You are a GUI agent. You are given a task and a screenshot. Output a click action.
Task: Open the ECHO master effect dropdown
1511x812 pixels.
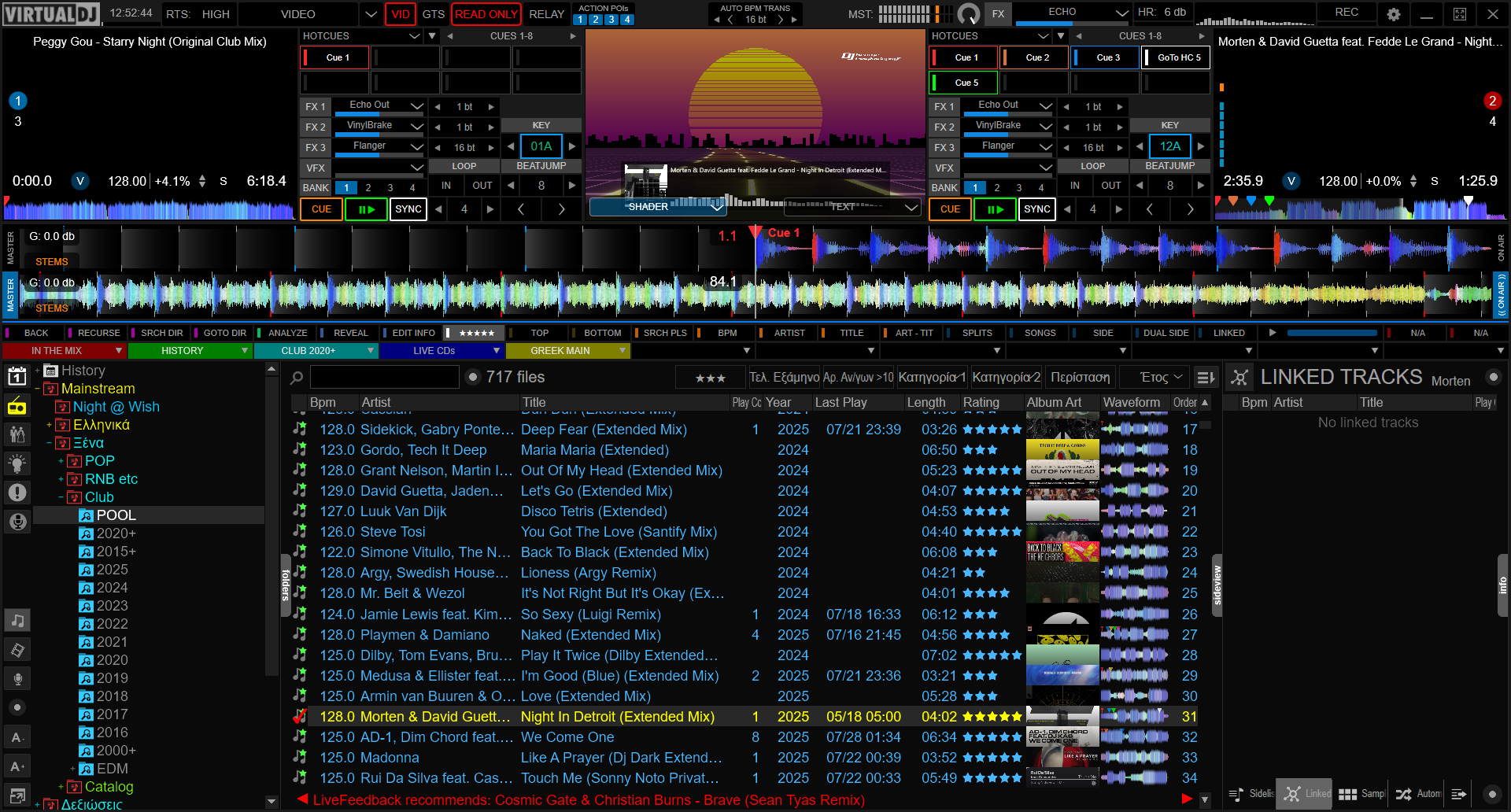[x=1121, y=13]
